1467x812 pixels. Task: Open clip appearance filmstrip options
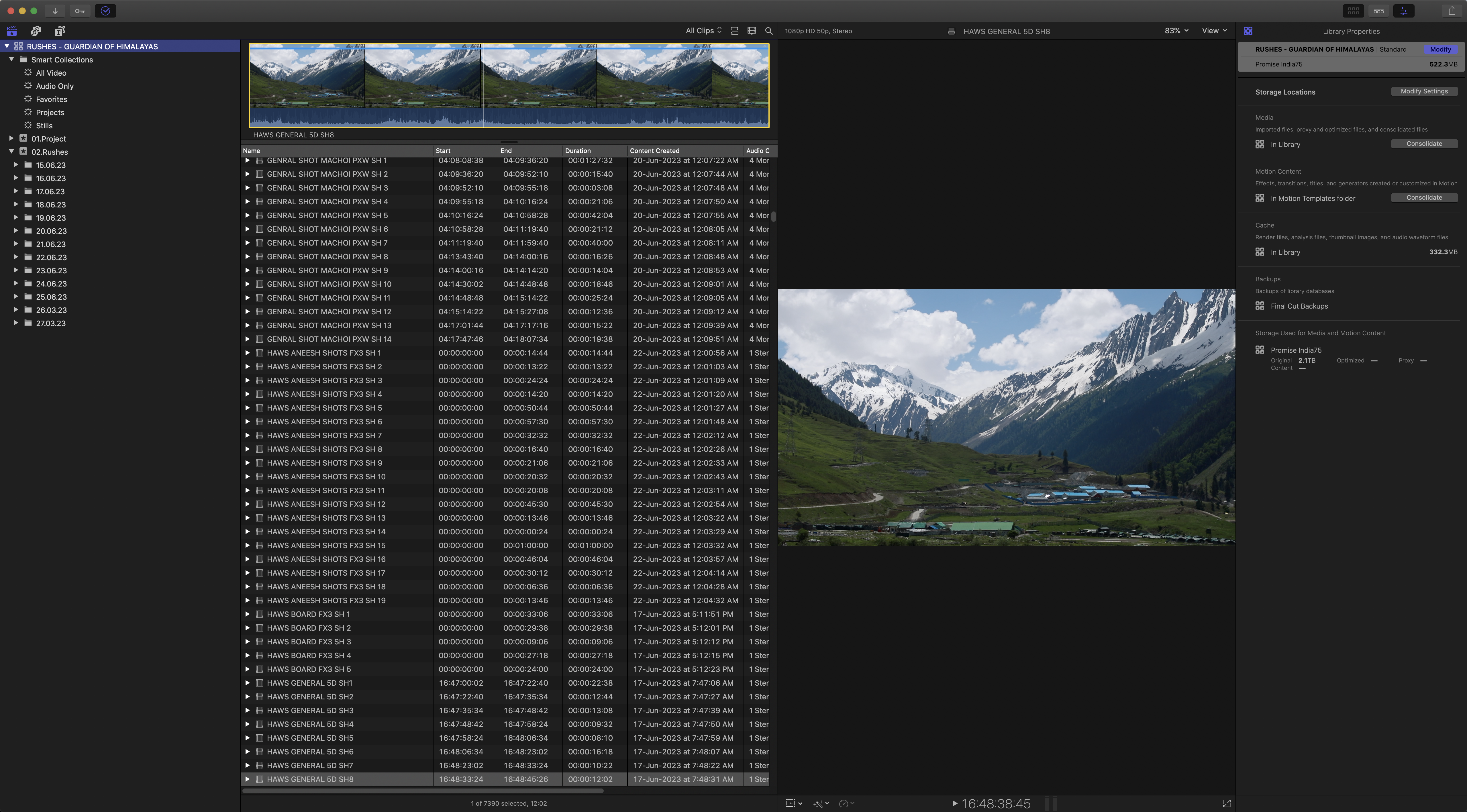(752, 31)
